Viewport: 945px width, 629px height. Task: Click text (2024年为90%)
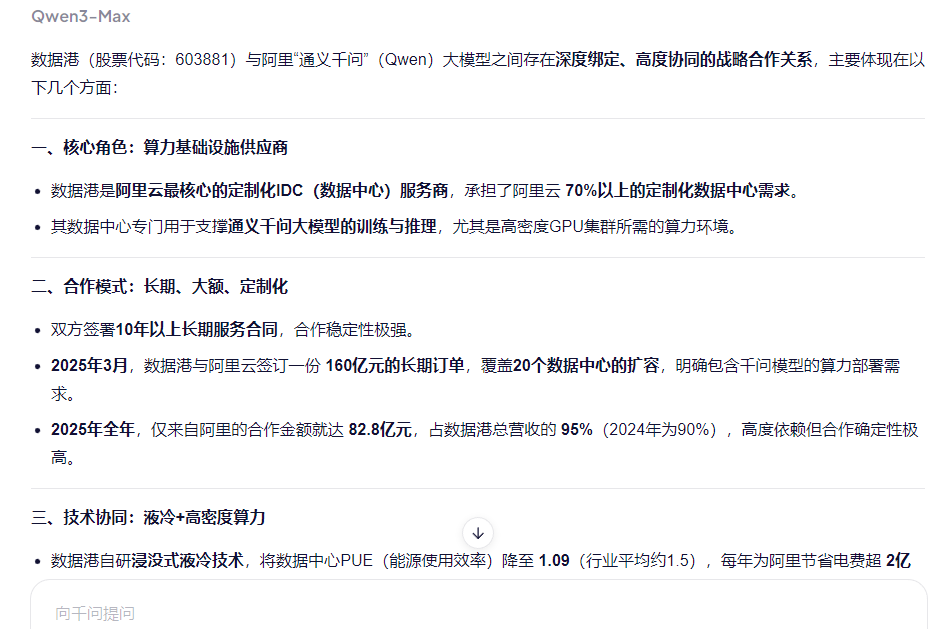[662, 430]
